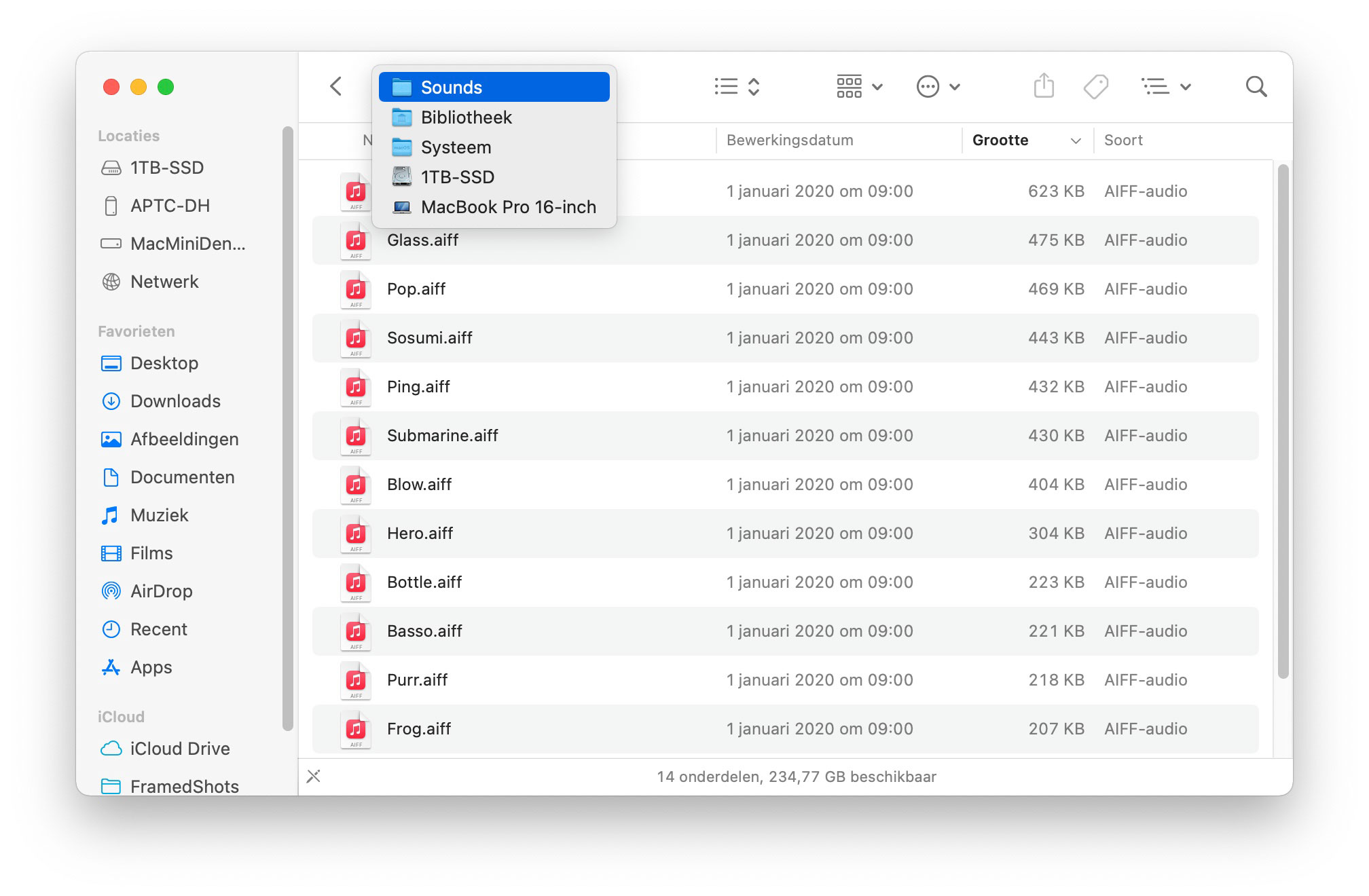Screen dimensions: 1369x896
Task: Open the sort options list dropdown
Action: (1166, 86)
